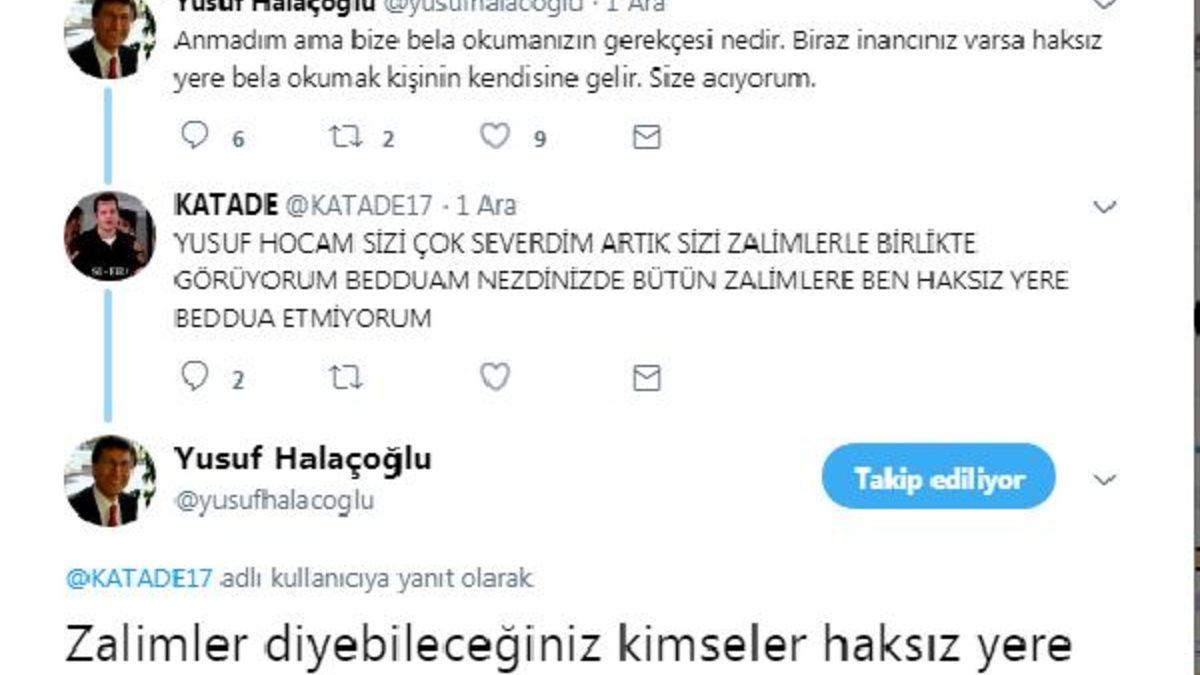Reply to Yusuf Halaçoğlu's first tweet

194,136
